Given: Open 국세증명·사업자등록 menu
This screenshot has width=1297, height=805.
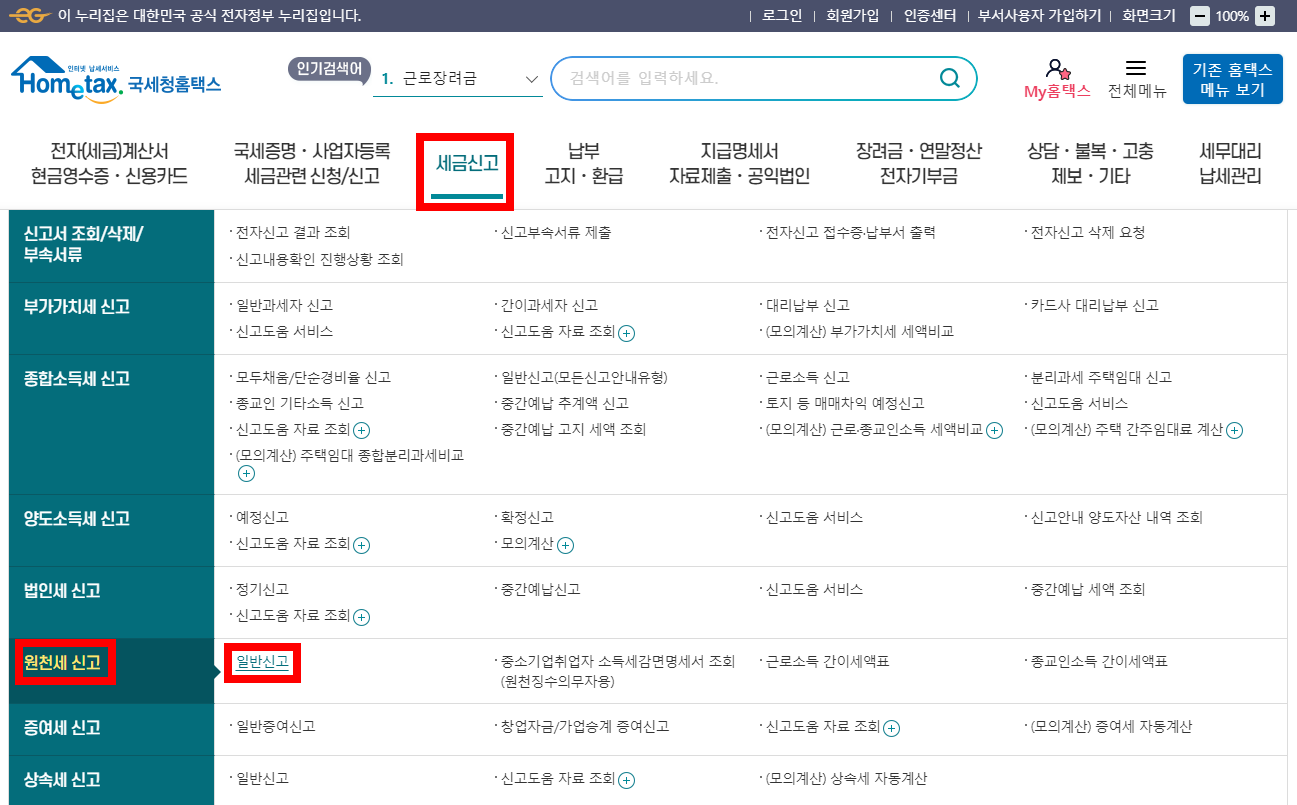Looking at the screenshot, I should pos(312,164).
